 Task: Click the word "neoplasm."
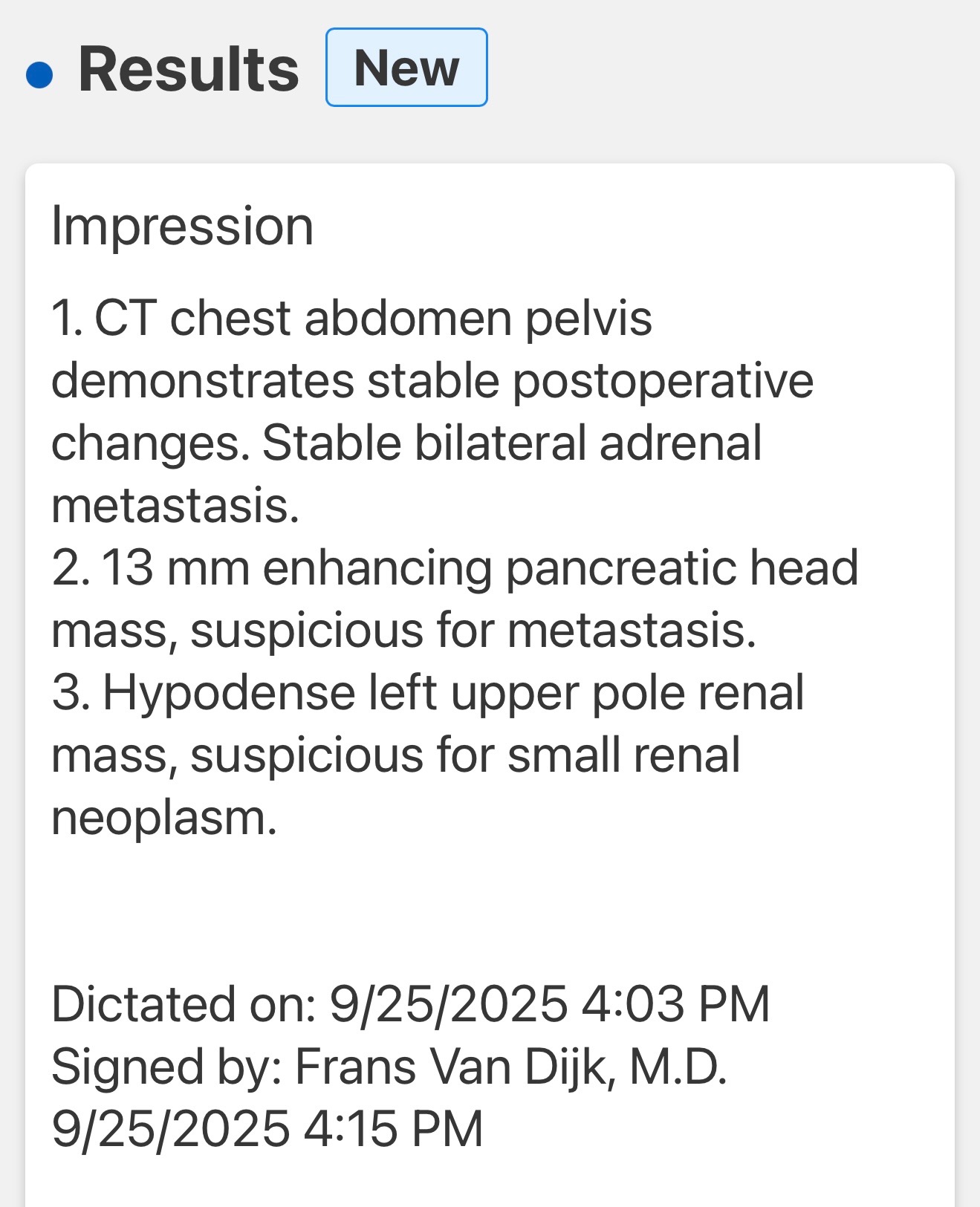point(164,818)
